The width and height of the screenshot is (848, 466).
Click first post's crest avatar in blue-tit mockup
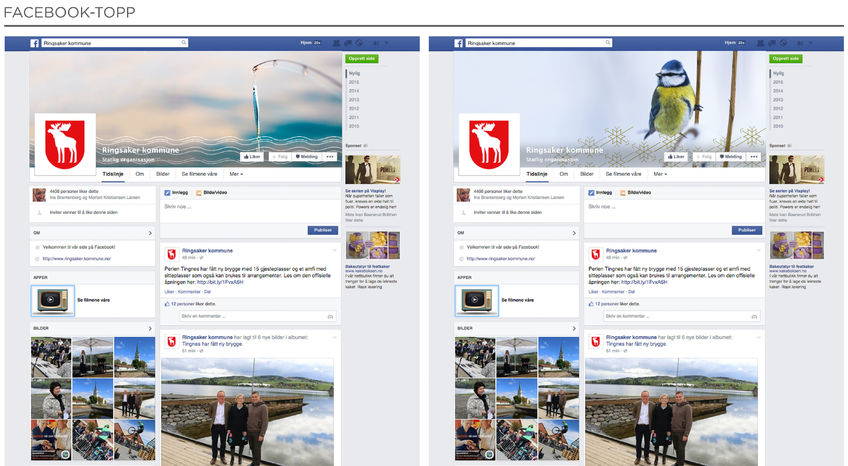coord(595,254)
